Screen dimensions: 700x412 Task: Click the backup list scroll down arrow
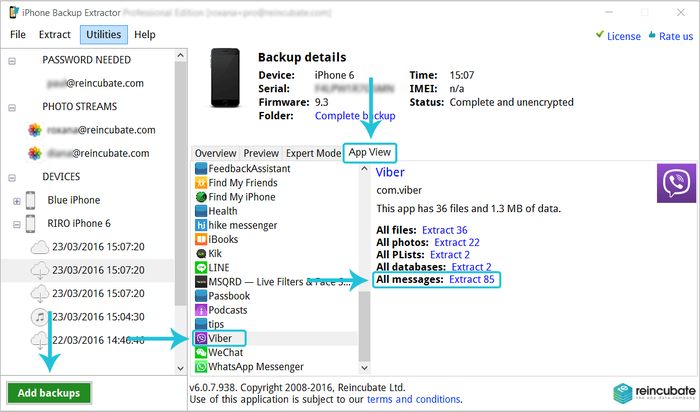(x=180, y=368)
